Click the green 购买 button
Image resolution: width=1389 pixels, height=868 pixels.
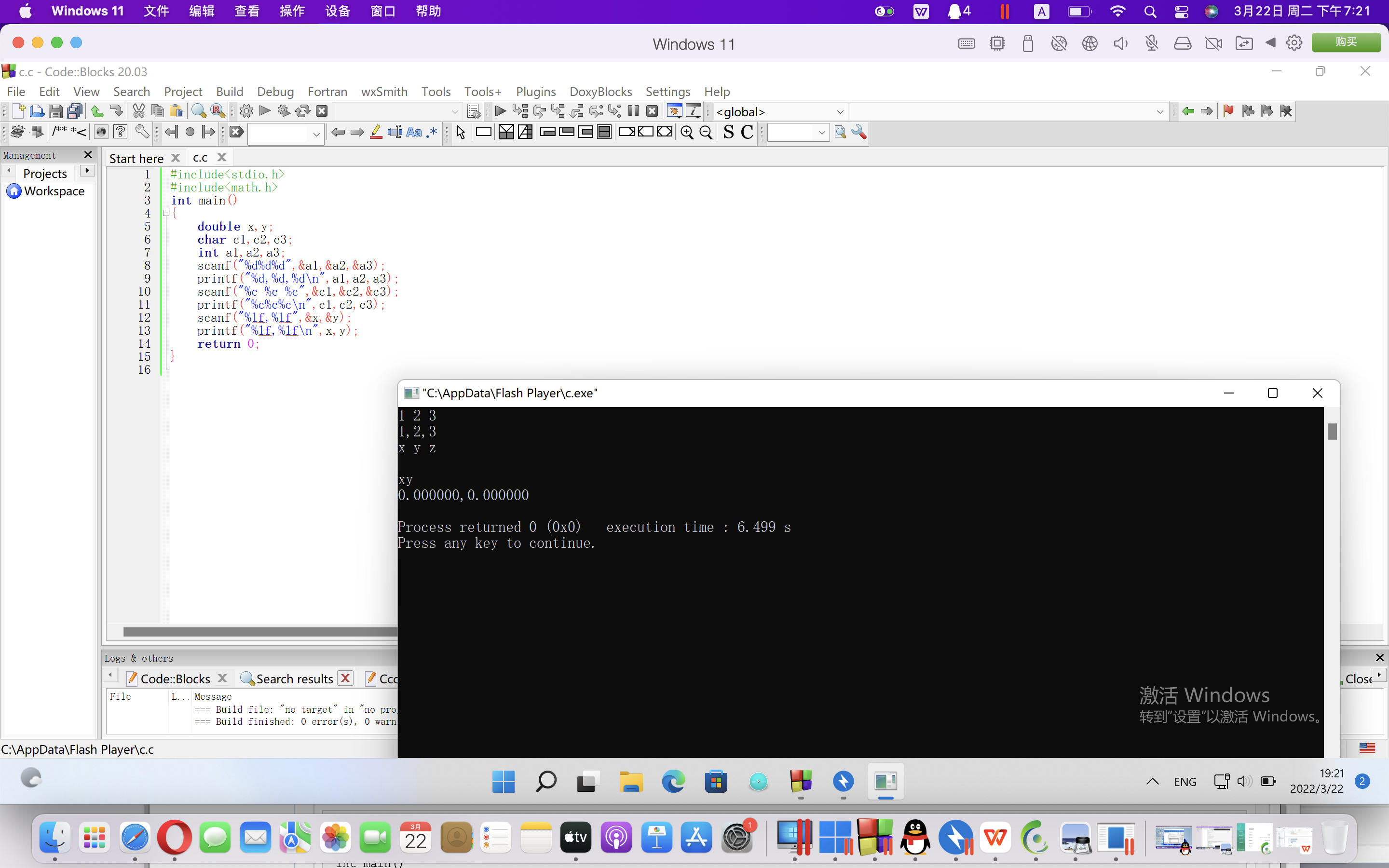click(x=1346, y=42)
